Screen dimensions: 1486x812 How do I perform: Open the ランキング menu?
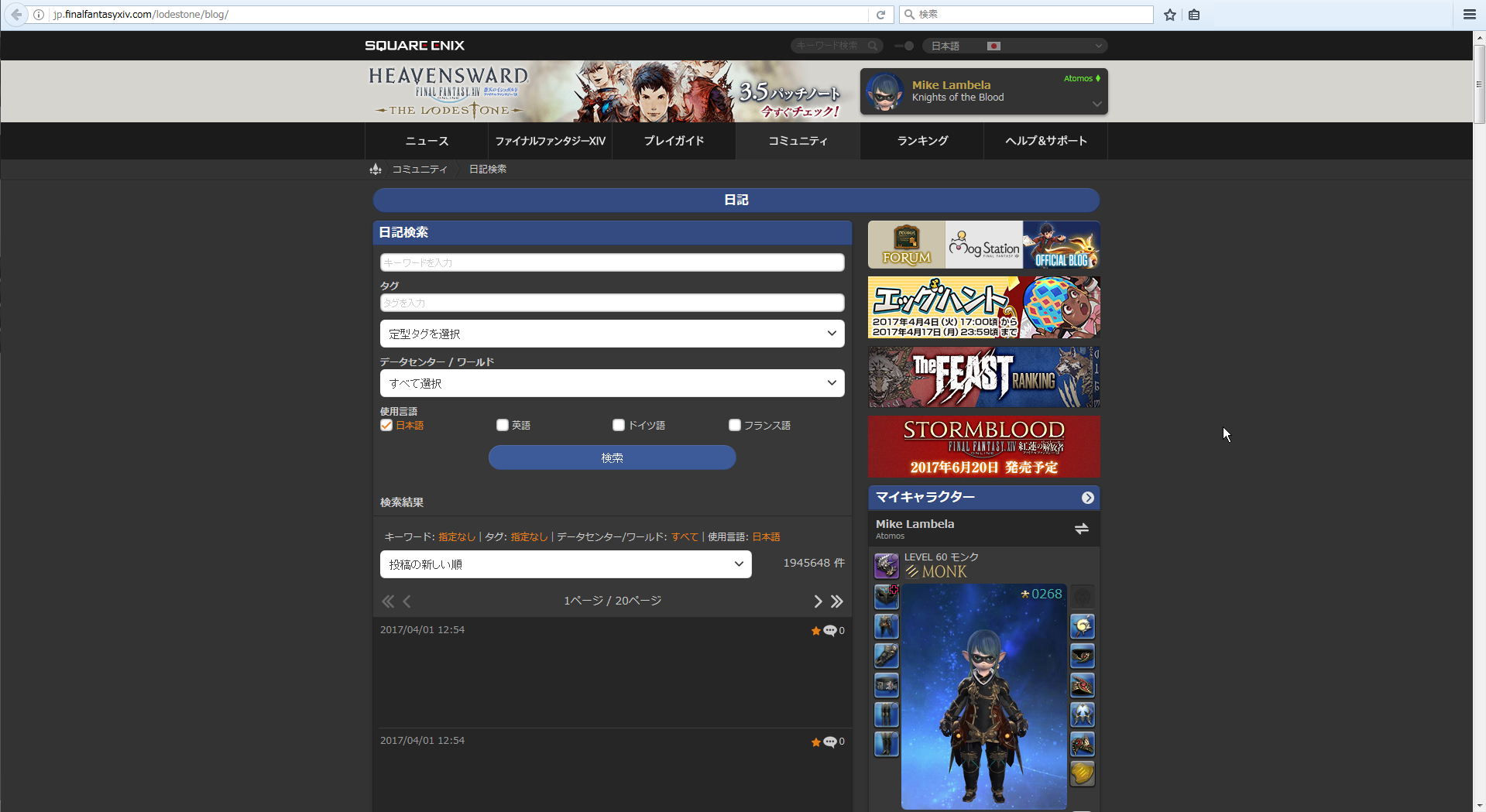(921, 141)
